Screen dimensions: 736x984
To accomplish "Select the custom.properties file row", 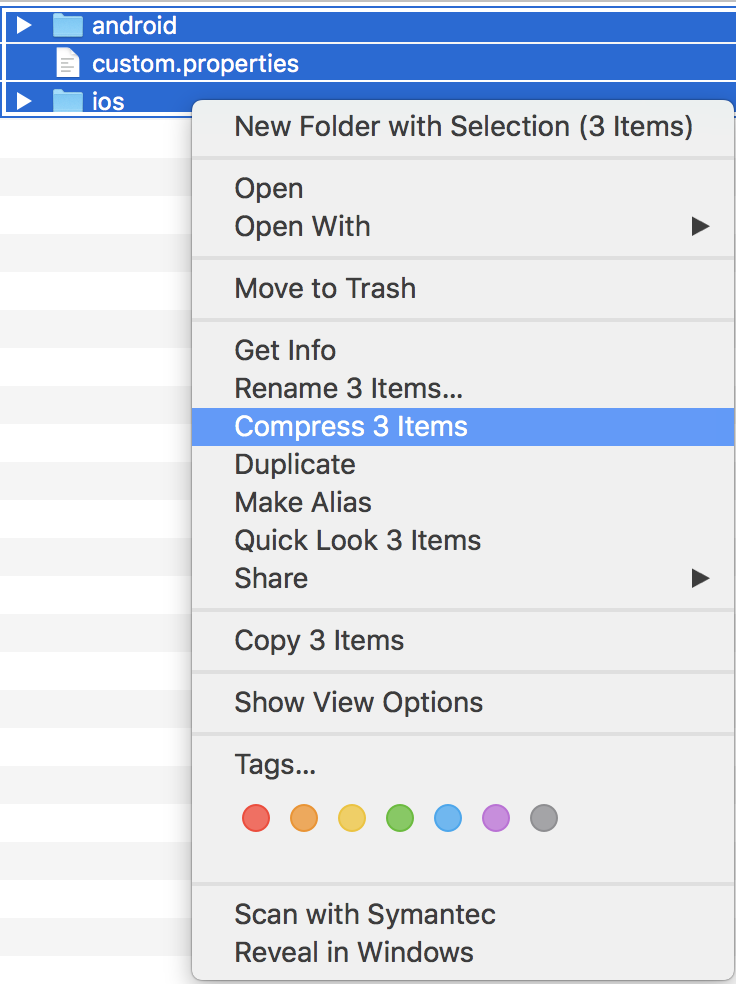I will 368,63.
